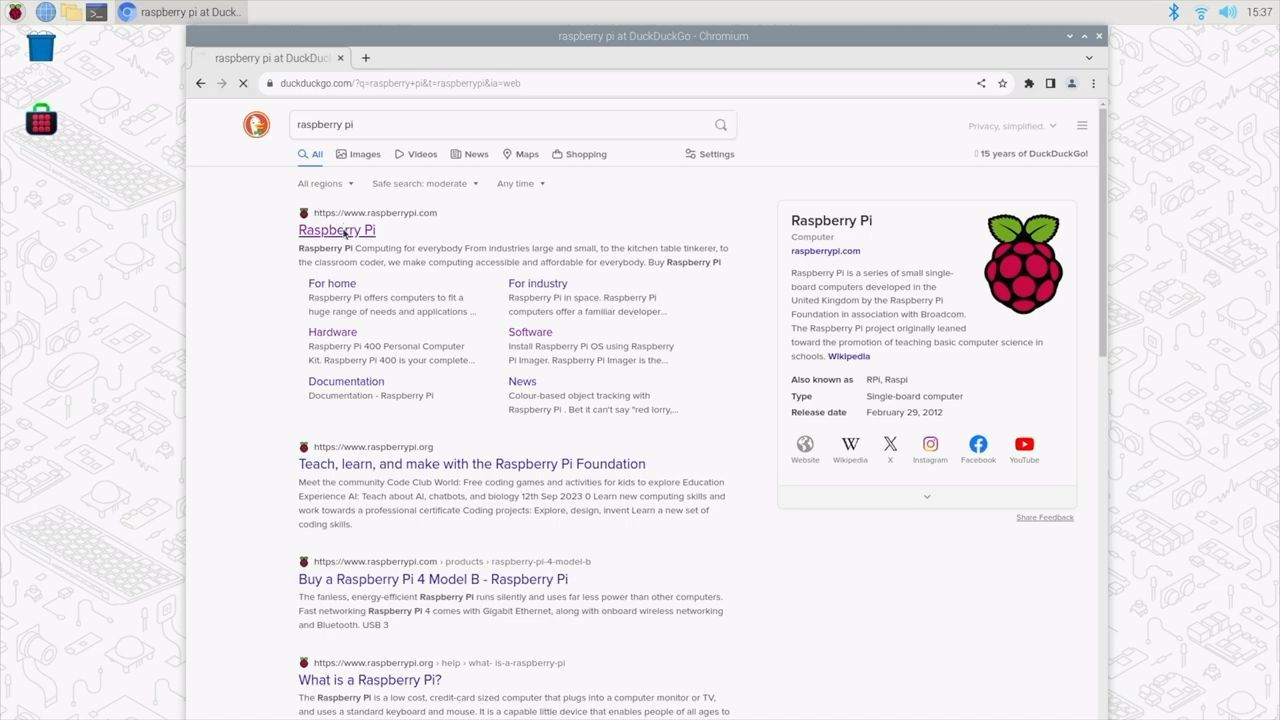Open the News sitelink under Raspberry Pi

(x=522, y=381)
